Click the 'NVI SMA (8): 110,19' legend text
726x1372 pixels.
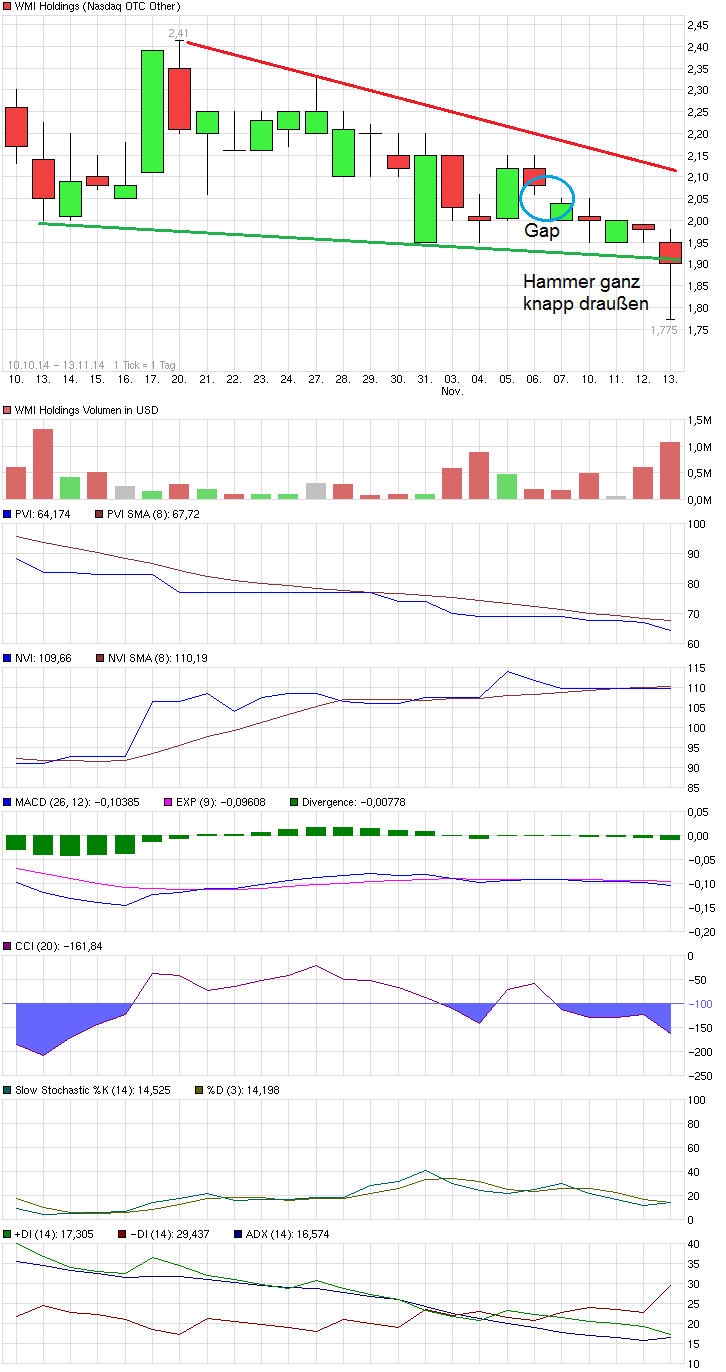coord(158,658)
